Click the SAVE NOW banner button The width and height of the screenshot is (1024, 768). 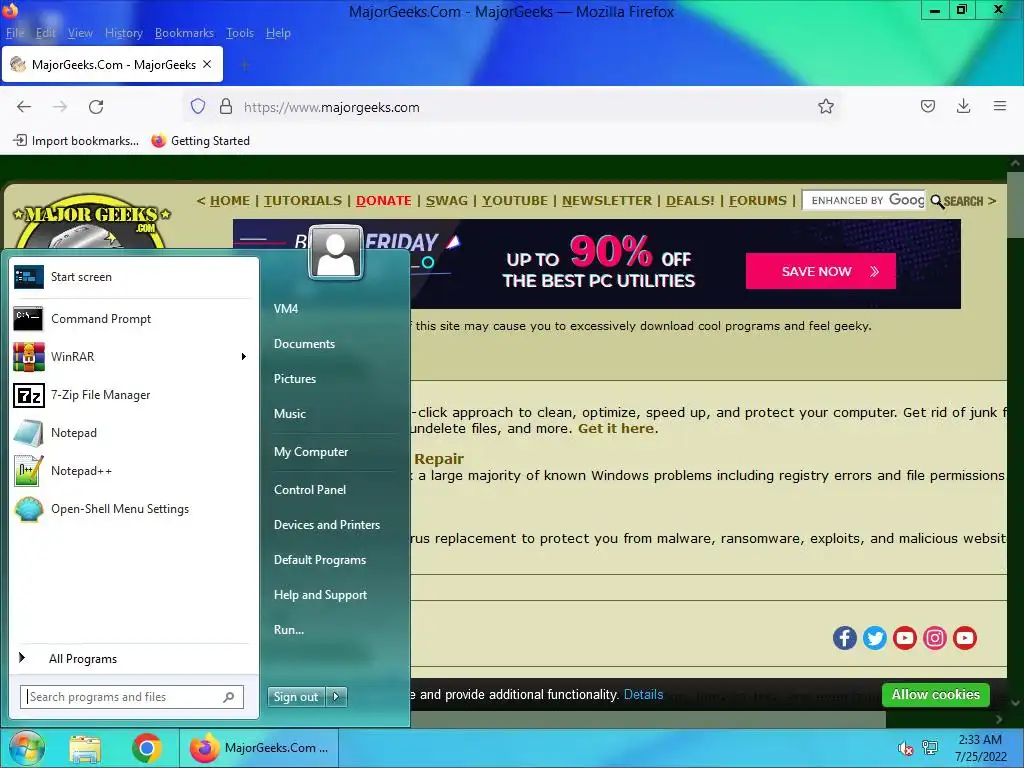[x=820, y=271]
